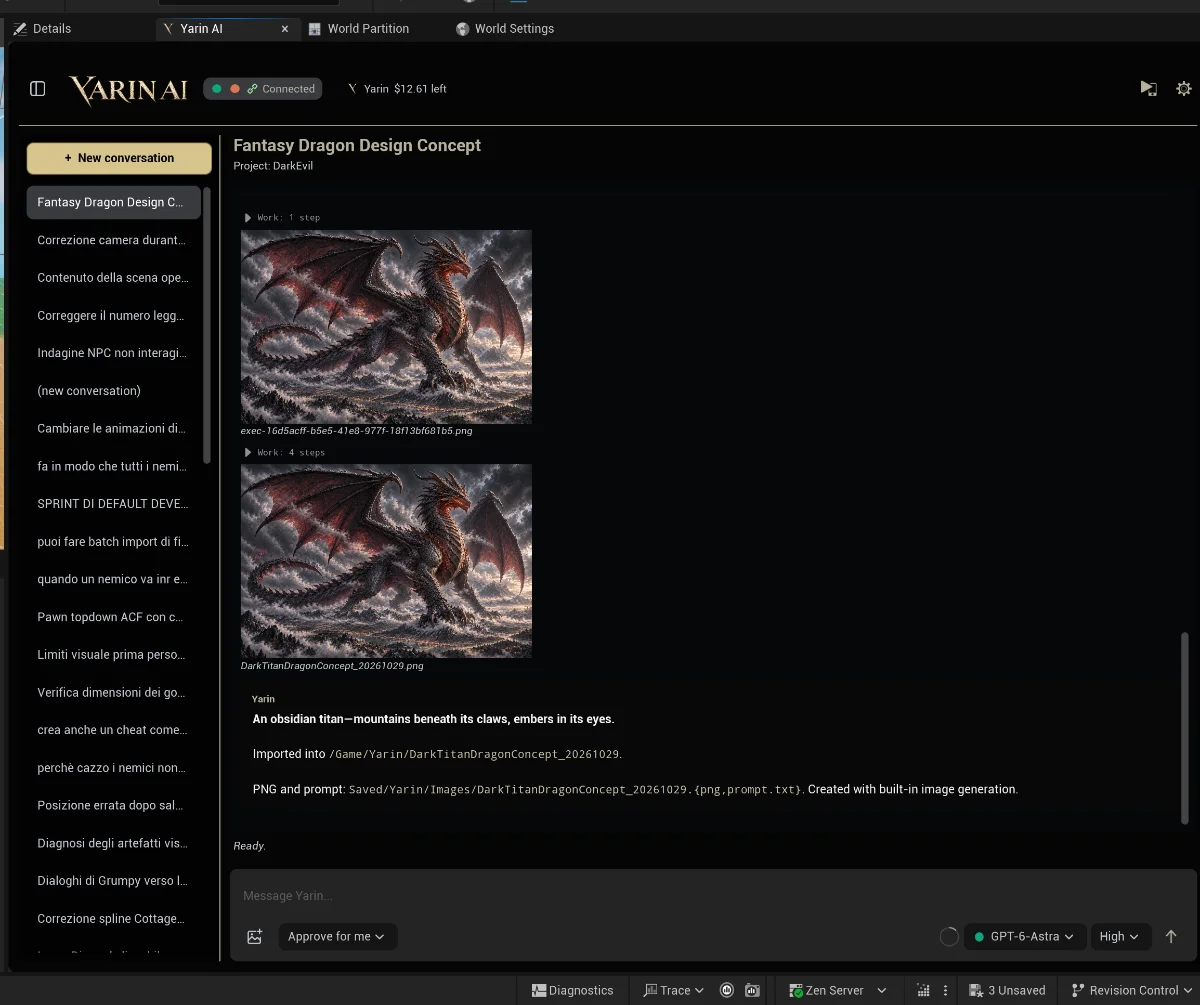Click the exec-16d5acff png filename caption
This screenshot has width=1200, height=1005.
(x=357, y=431)
